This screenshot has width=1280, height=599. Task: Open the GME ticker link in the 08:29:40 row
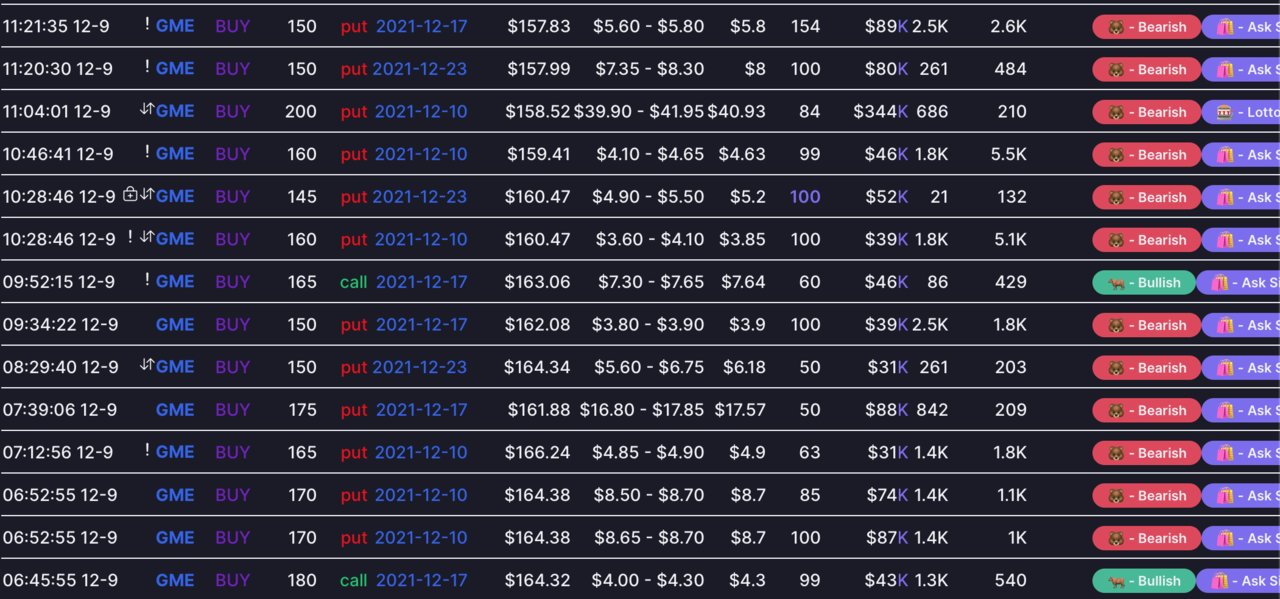[175, 367]
